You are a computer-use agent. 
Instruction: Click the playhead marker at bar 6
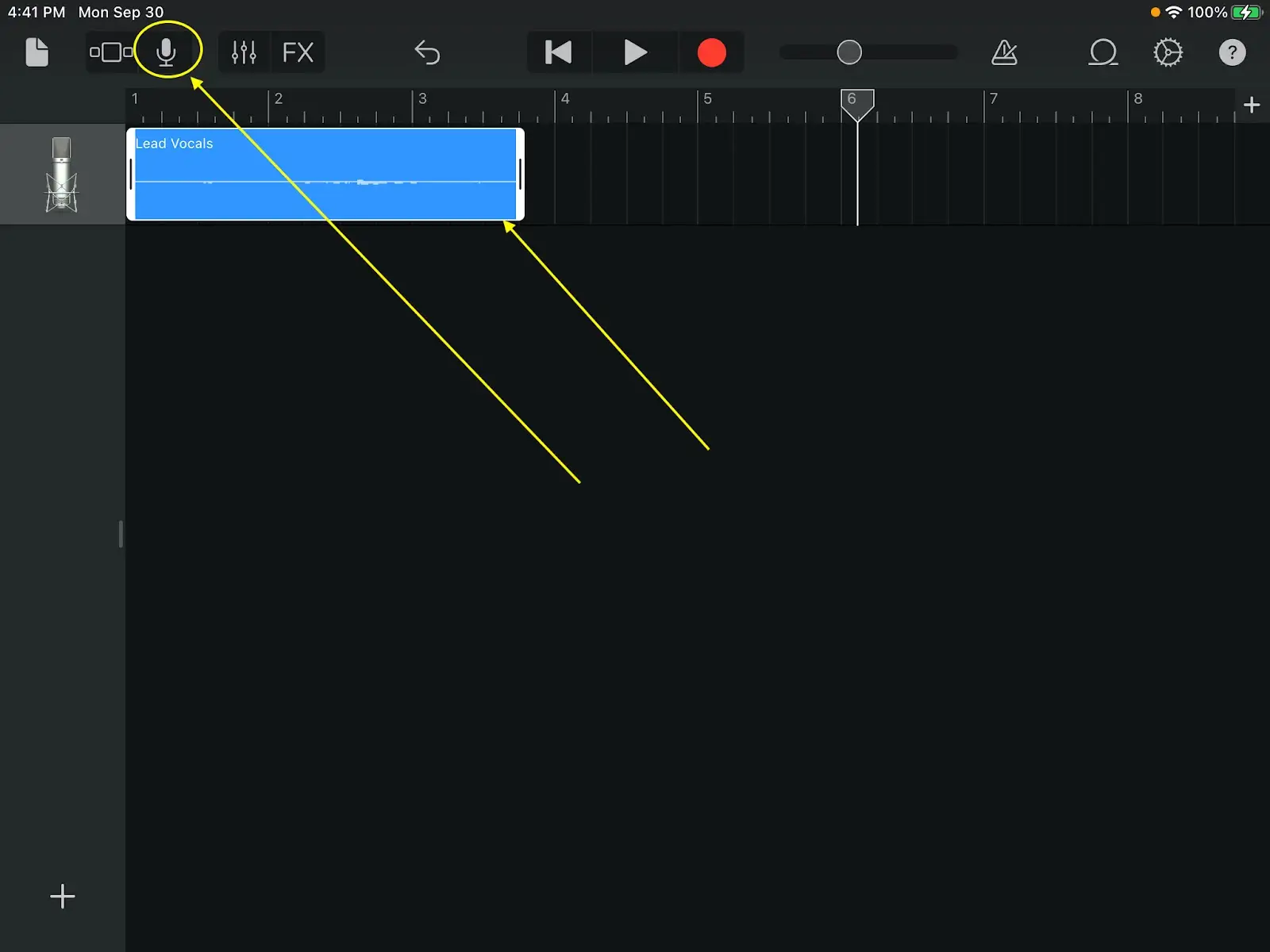pyautogui.click(x=857, y=103)
